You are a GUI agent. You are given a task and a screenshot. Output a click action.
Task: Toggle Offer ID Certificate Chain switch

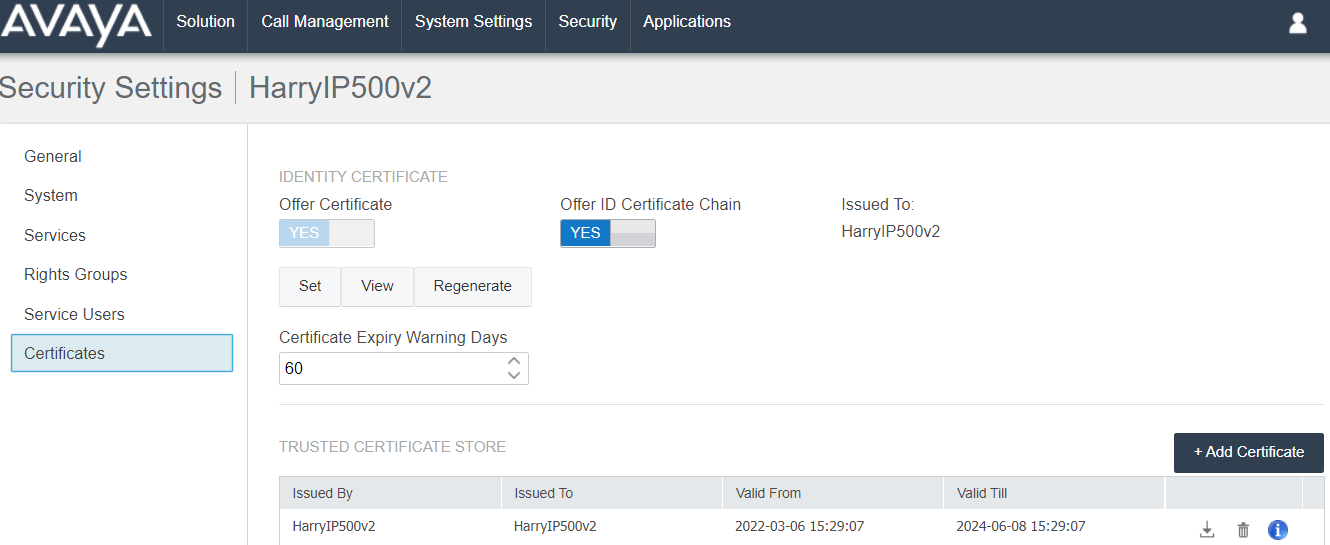tap(608, 233)
